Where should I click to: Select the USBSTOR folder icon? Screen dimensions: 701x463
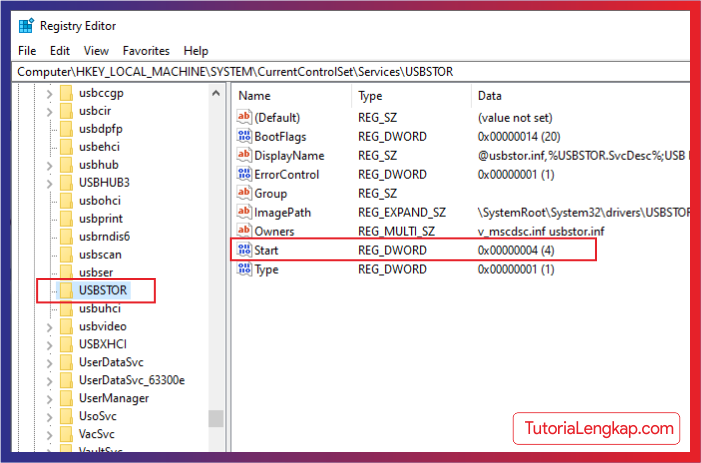(x=66, y=290)
